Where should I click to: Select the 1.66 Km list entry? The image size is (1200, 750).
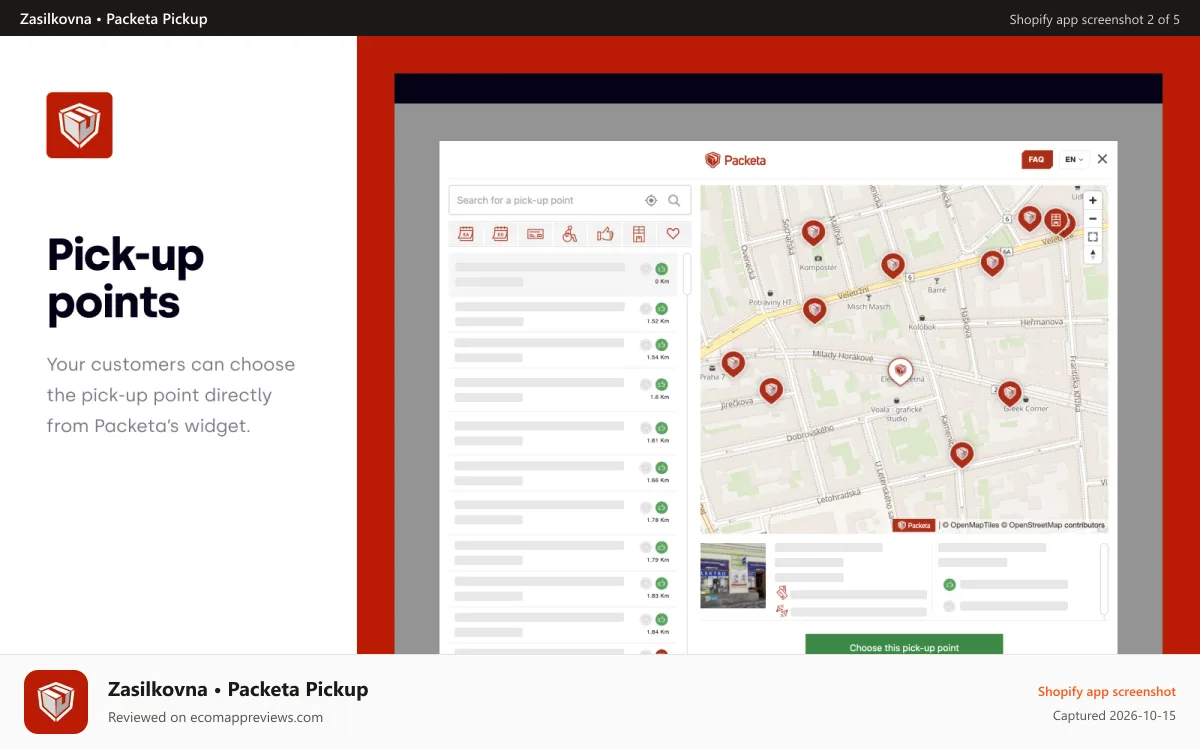coord(563,472)
